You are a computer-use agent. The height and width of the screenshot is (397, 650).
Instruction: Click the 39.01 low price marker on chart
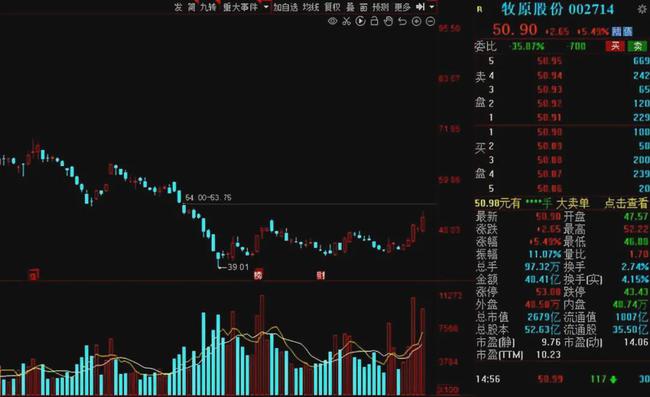(238, 267)
